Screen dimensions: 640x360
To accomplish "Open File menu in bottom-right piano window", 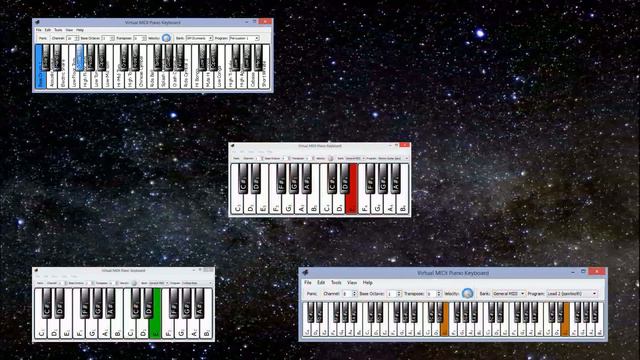I will pos(307,282).
